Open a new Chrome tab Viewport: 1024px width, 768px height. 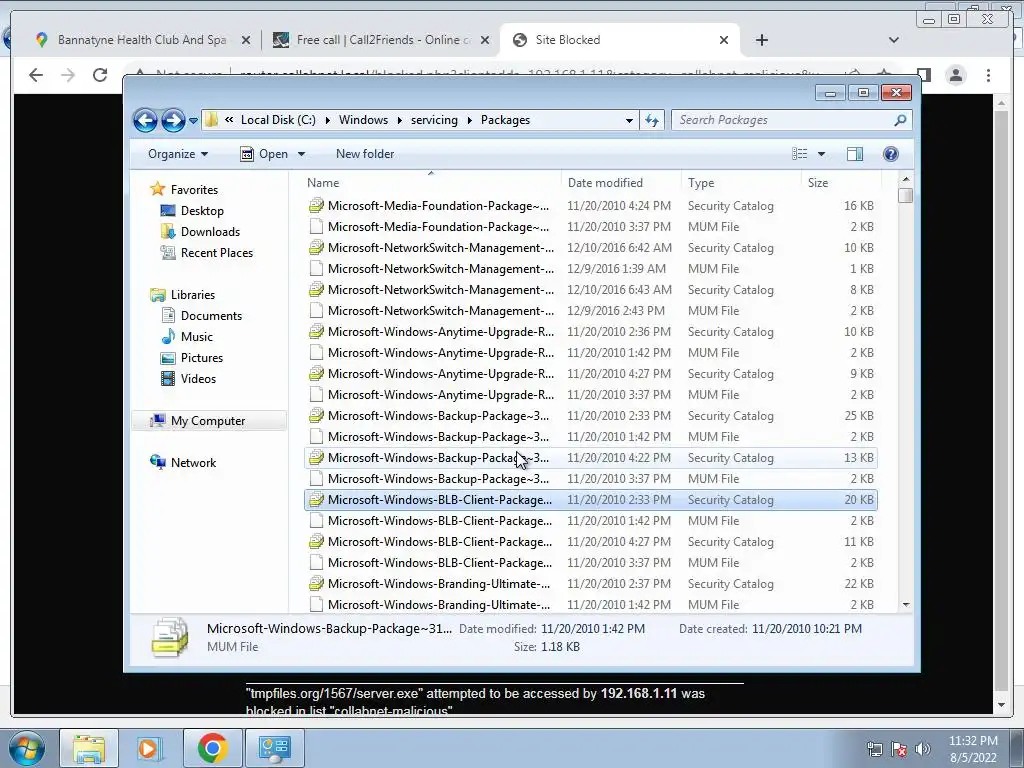pyautogui.click(x=761, y=40)
